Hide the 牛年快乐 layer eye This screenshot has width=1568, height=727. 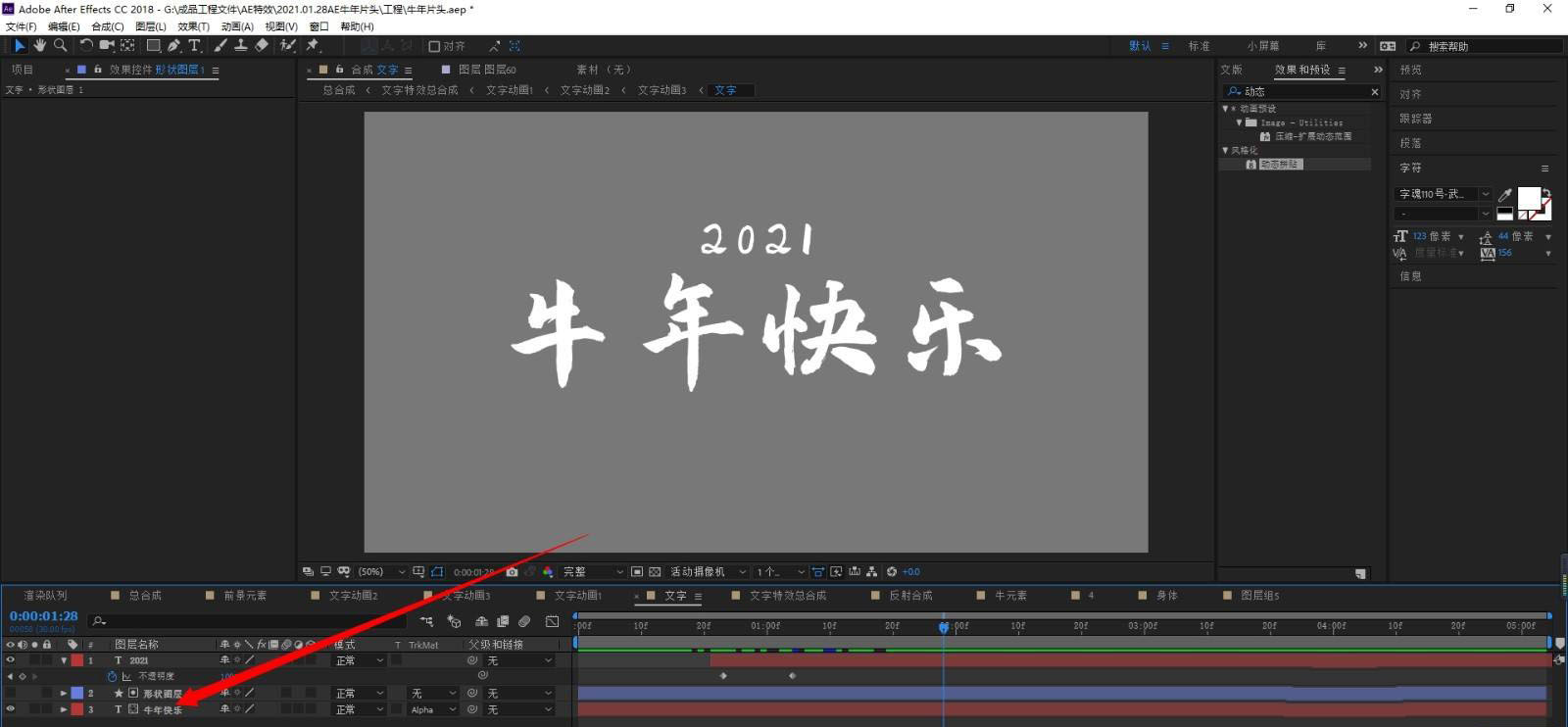(10, 709)
